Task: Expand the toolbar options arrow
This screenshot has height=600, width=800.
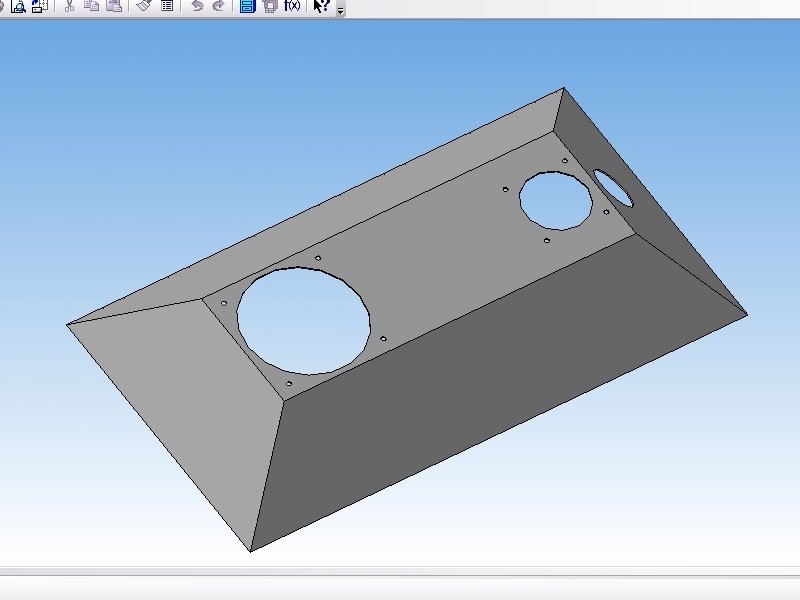Action: coord(340,10)
